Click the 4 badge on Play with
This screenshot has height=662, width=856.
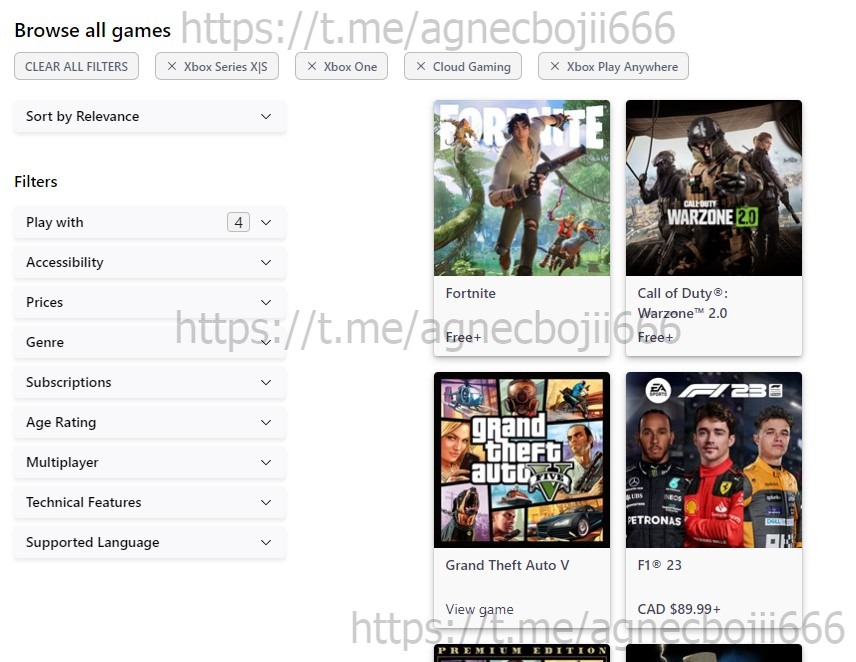pos(239,222)
